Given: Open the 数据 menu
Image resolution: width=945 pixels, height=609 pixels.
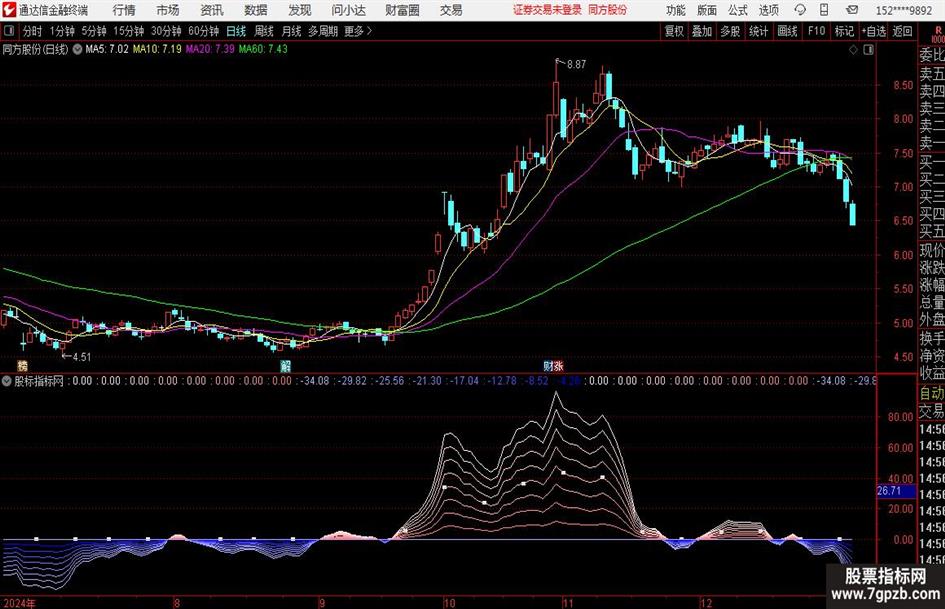Looking at the screenshot, I should 256,10.
